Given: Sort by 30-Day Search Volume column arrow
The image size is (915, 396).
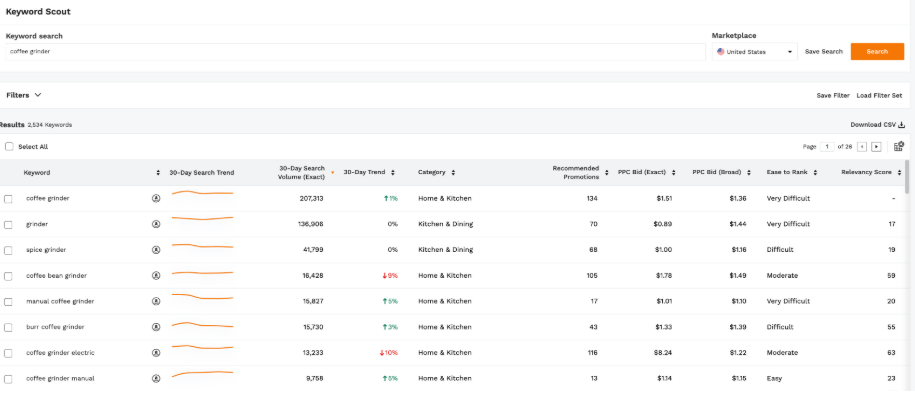Looking at the screenshot, I should 333,173.
